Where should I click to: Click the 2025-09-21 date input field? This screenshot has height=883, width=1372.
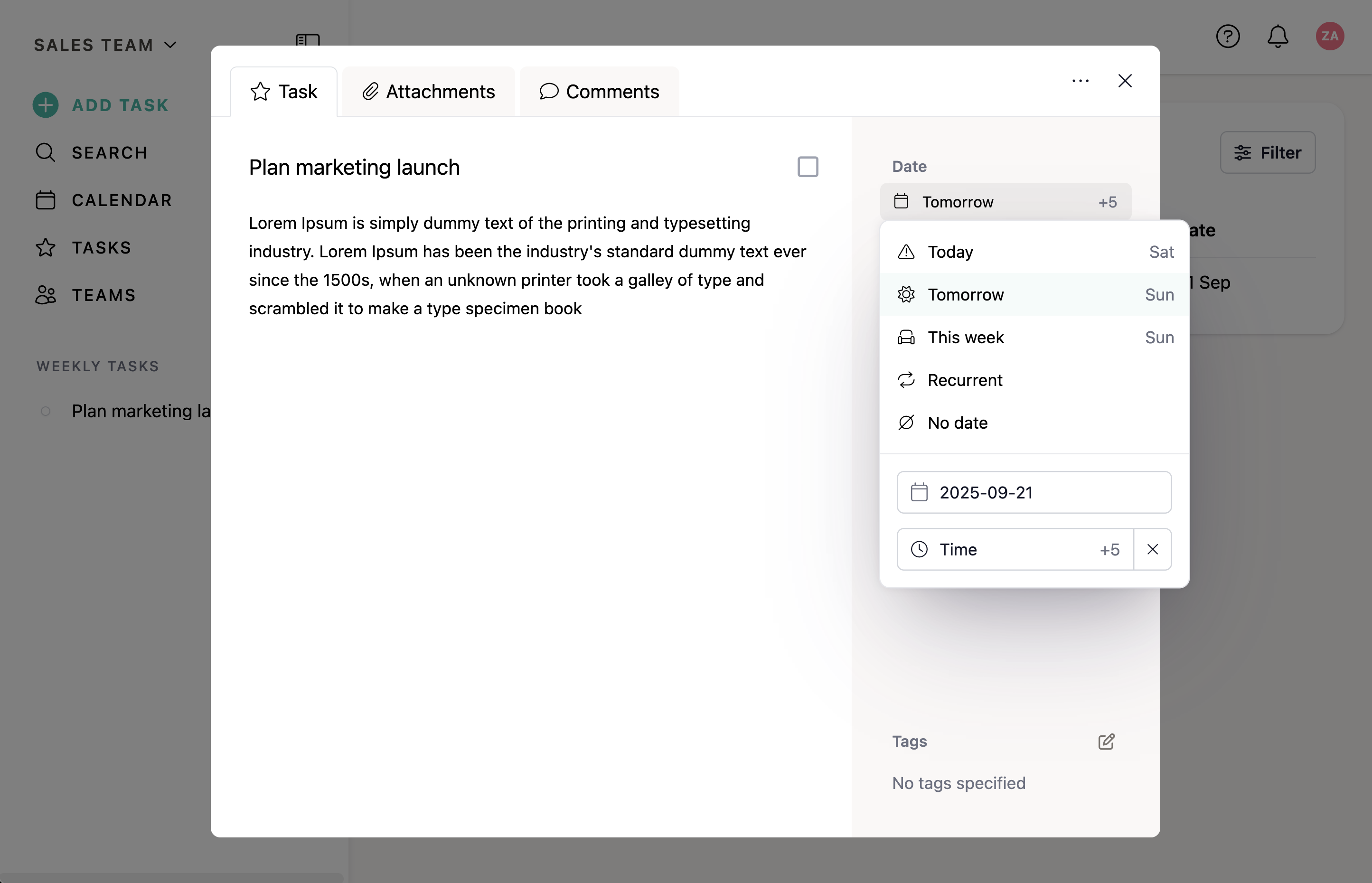tap(1034, 492)
